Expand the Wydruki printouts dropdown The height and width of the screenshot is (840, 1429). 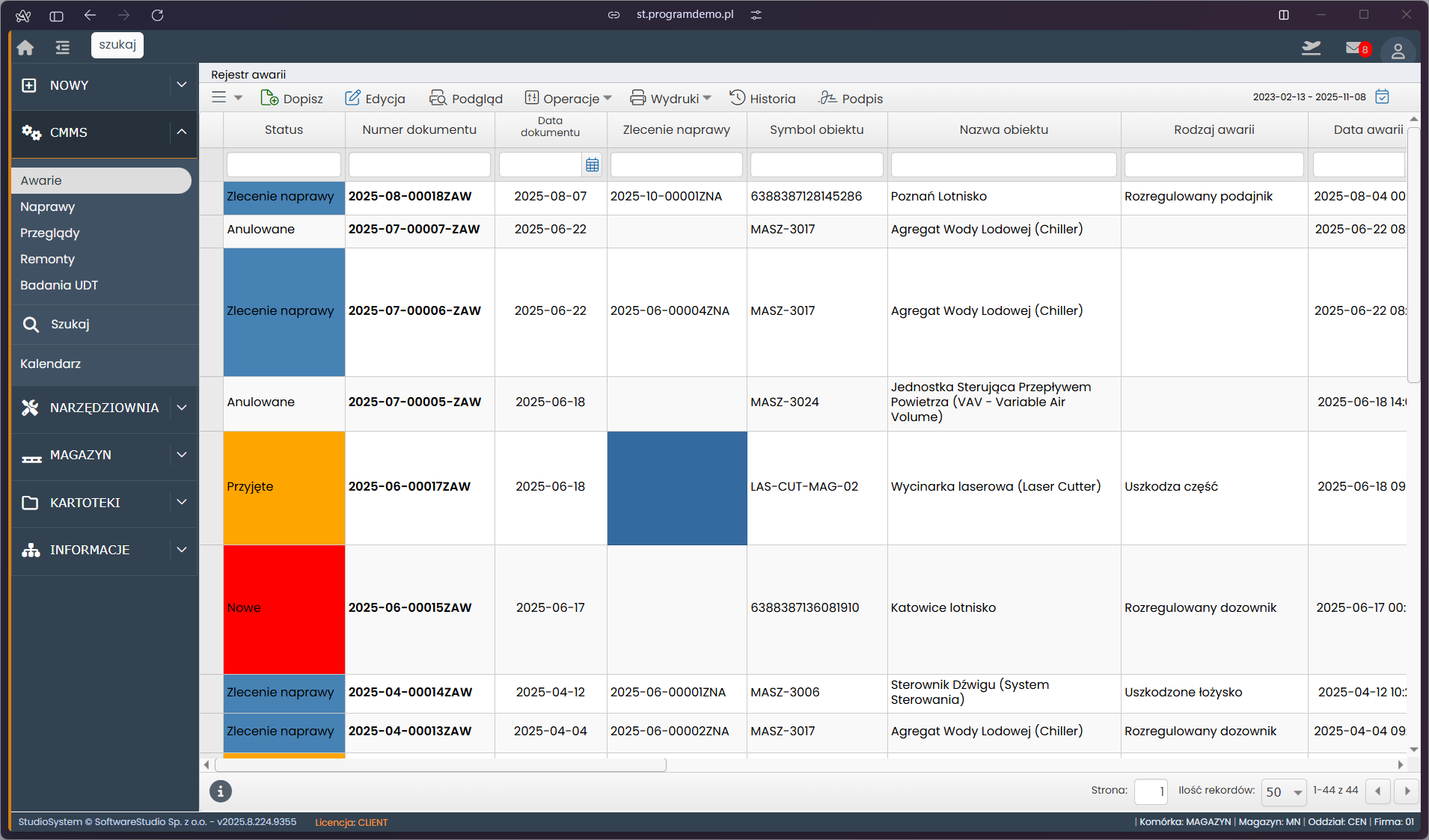pyautogui.click(x=670, y=99)
